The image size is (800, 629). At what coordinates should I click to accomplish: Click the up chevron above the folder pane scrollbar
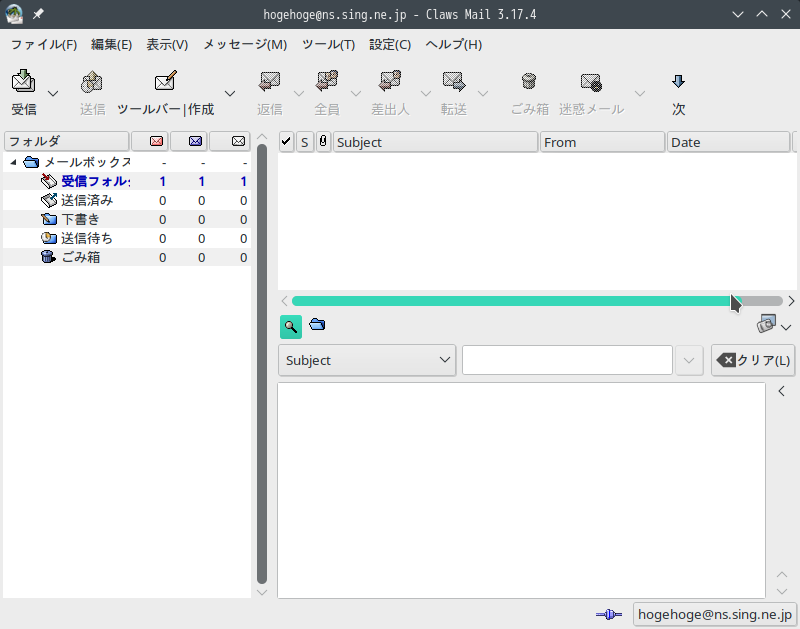262,137
